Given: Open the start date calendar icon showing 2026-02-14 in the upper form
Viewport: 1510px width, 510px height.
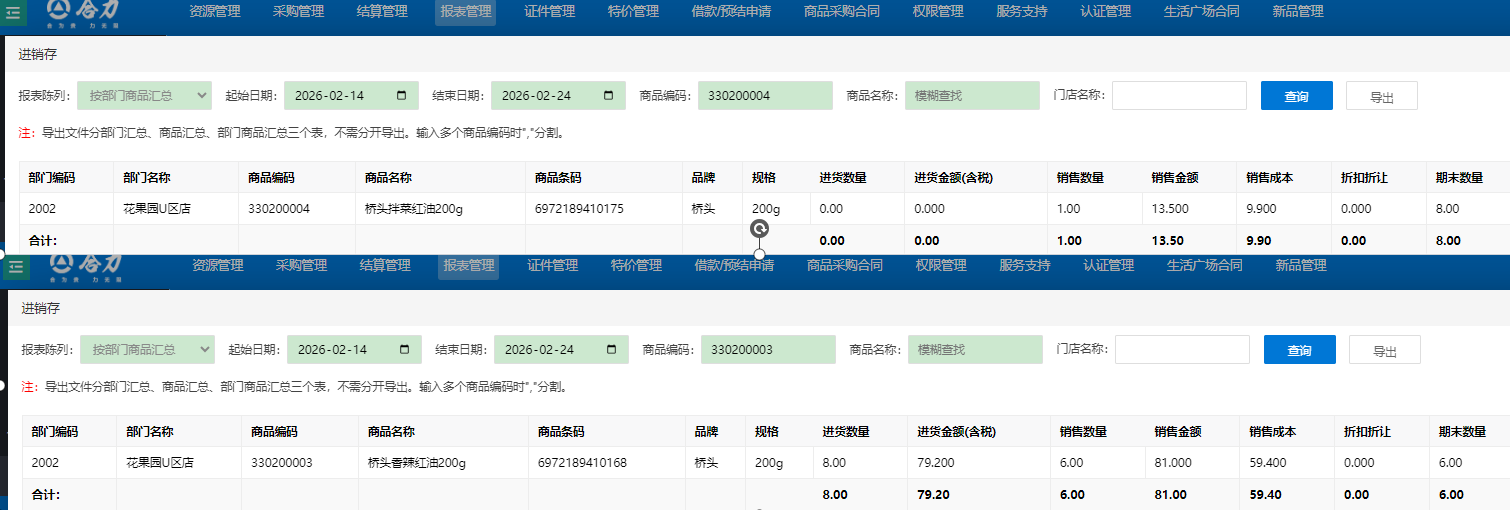Looking at the screenshot, I should pyautogui.click(x=402, y=96).
